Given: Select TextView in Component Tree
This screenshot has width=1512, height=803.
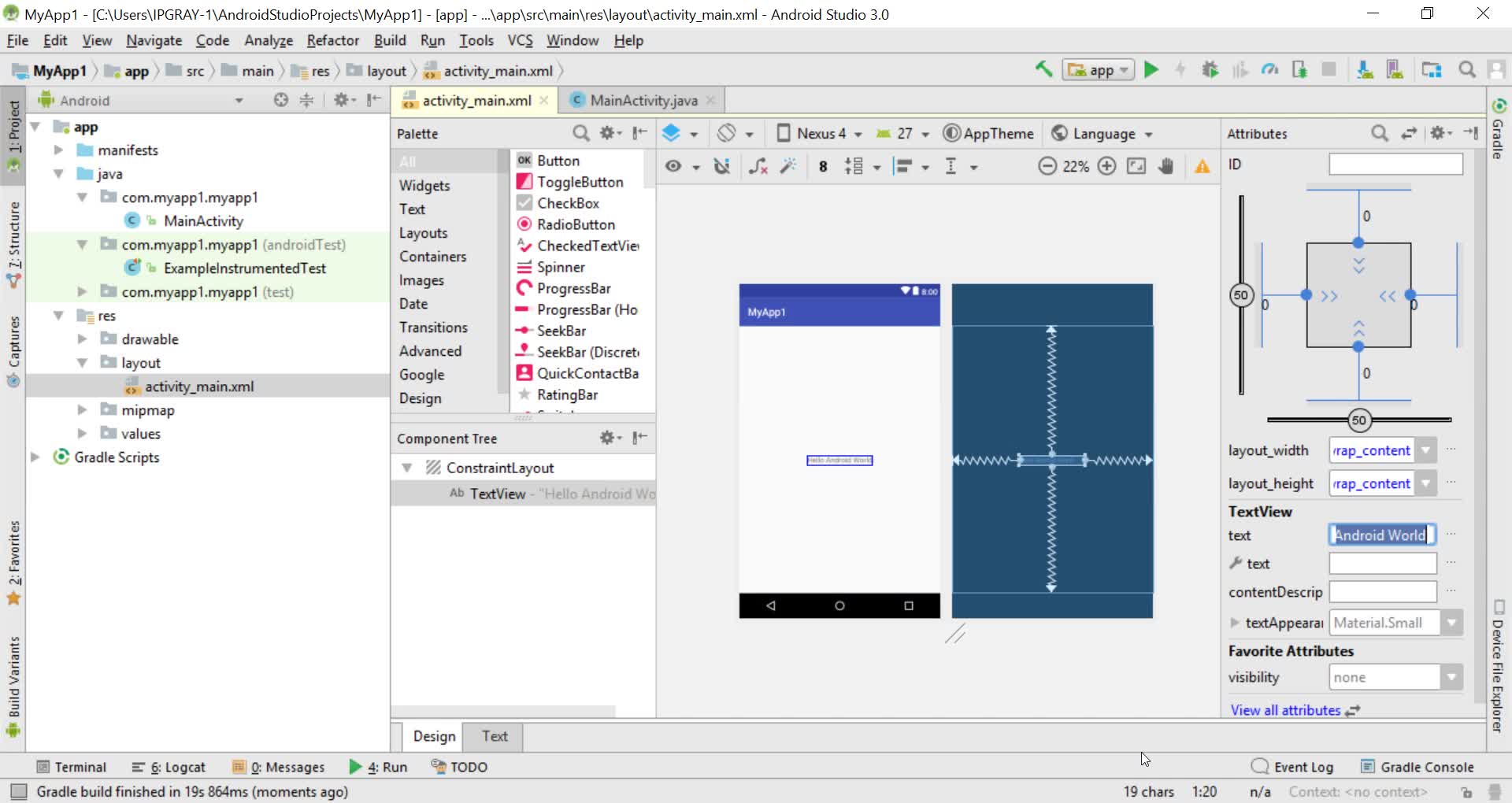Looking at the screenshot, I should (x=523, y=494).
